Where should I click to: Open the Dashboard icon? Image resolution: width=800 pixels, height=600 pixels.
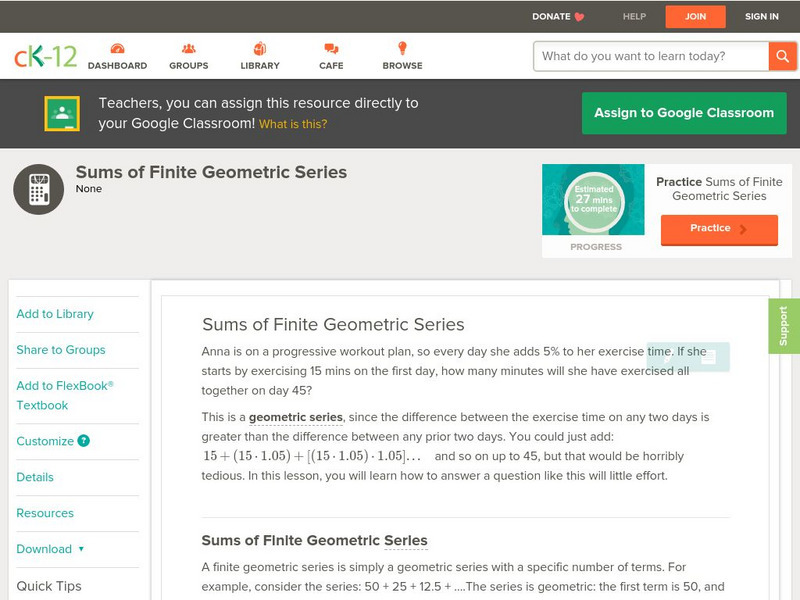[117, 49]
